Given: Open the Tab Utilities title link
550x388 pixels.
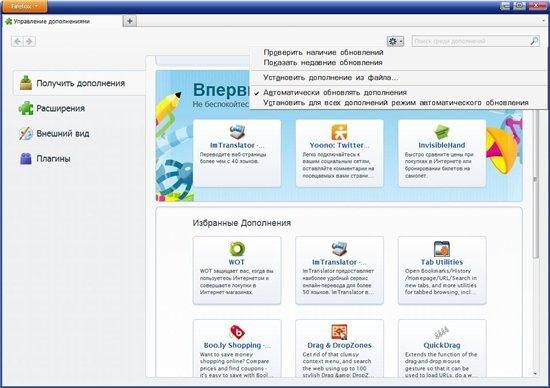Looking at the screenshot, I should coord(442,262).
